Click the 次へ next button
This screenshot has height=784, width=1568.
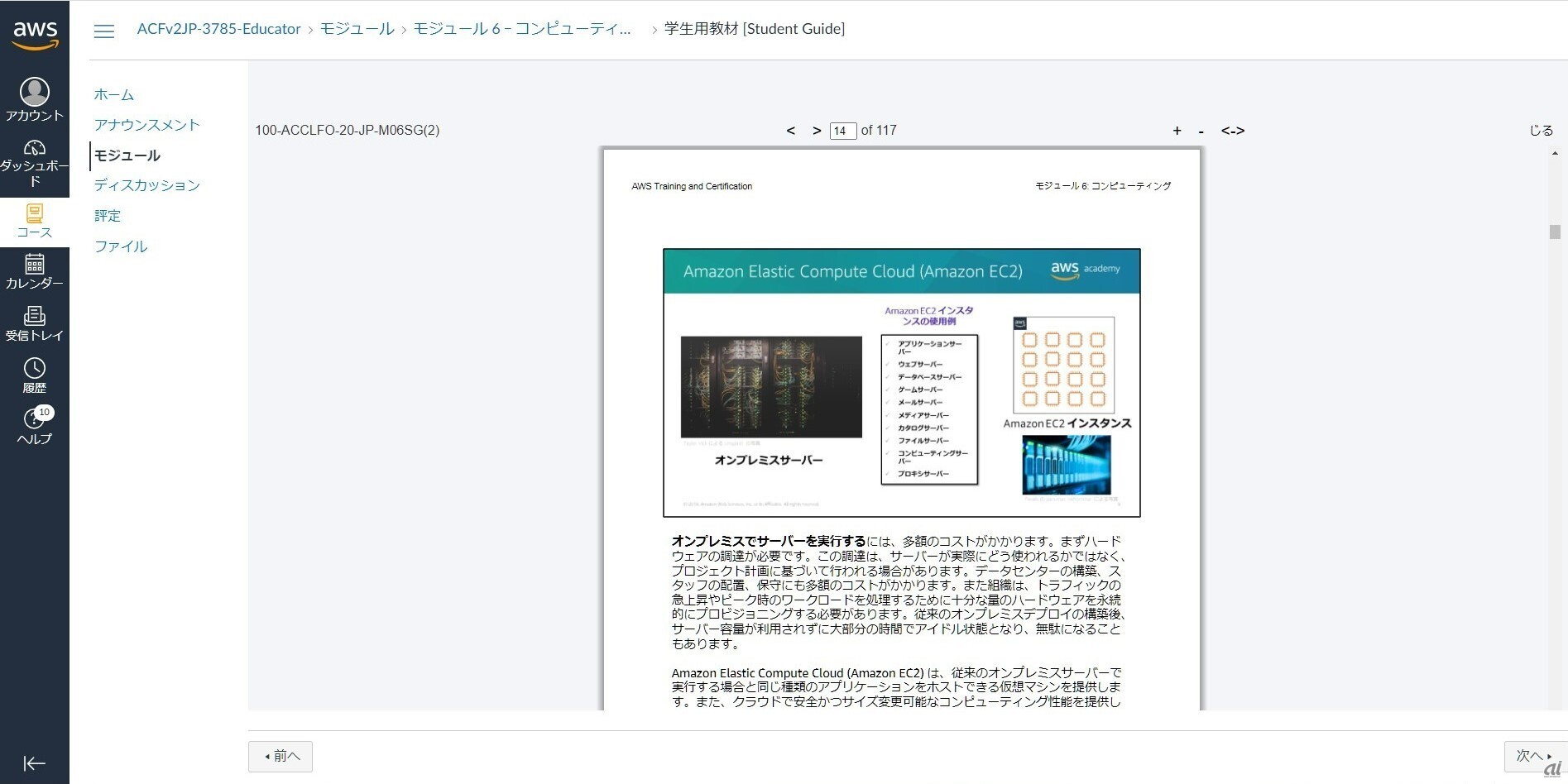[x=1535, y=756]
